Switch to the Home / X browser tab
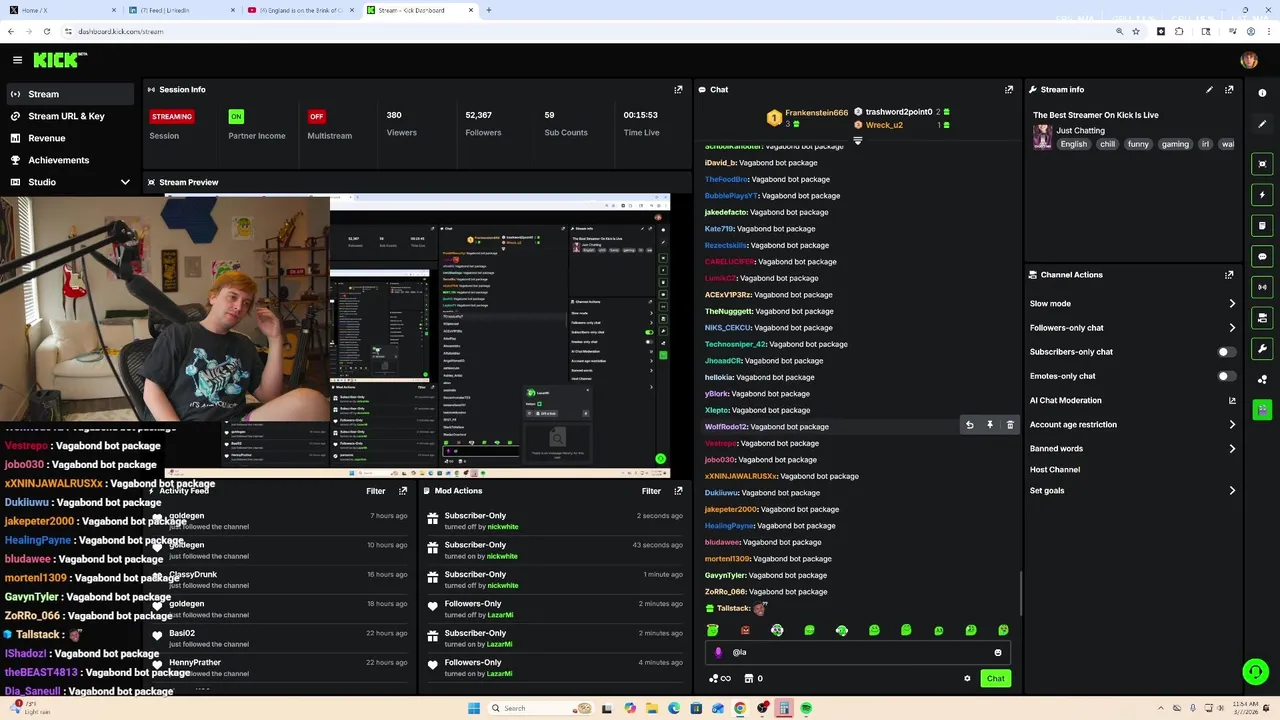Screen dimensions: 1280x720 point(60,10)
